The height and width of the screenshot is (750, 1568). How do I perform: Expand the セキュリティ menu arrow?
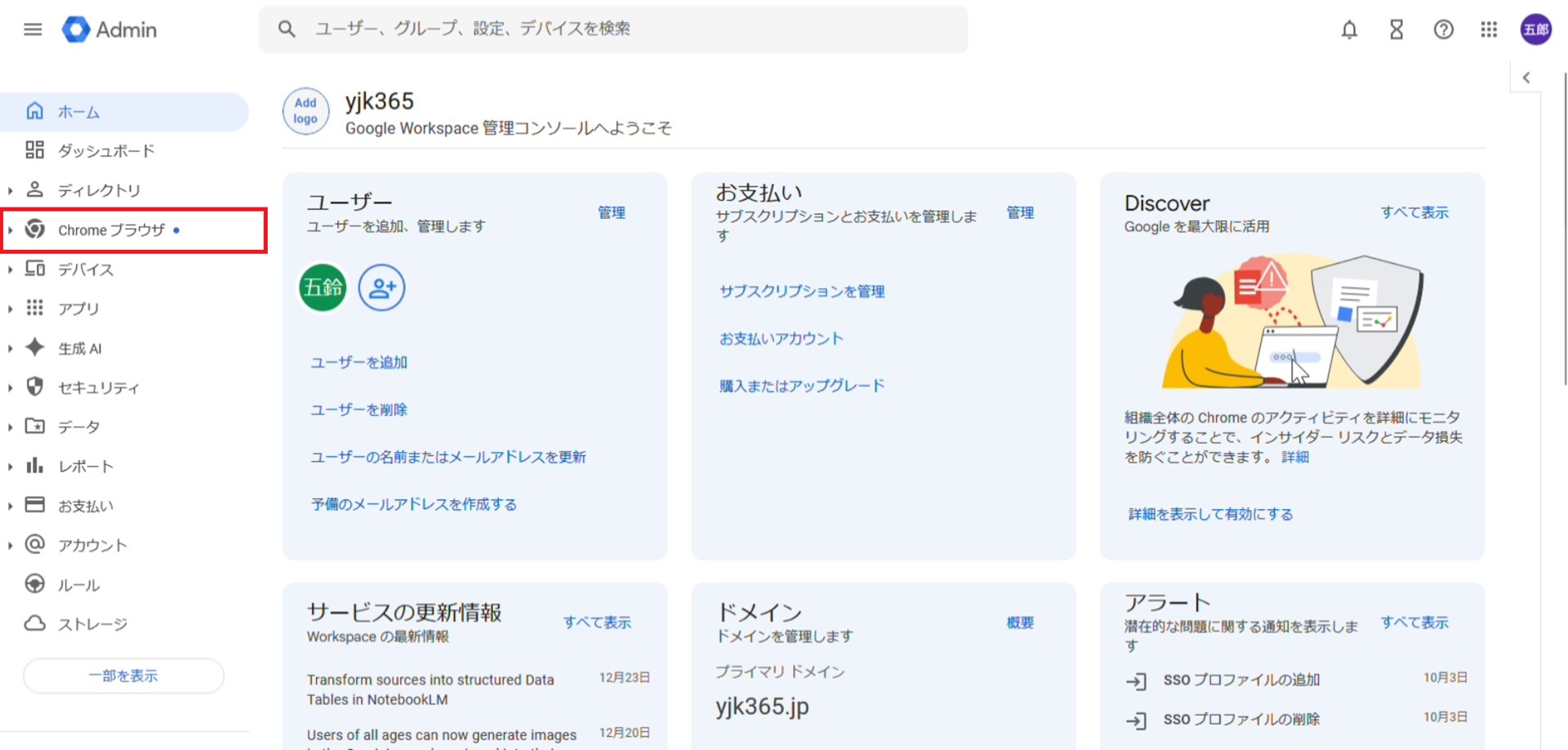[x=10, y=388]
